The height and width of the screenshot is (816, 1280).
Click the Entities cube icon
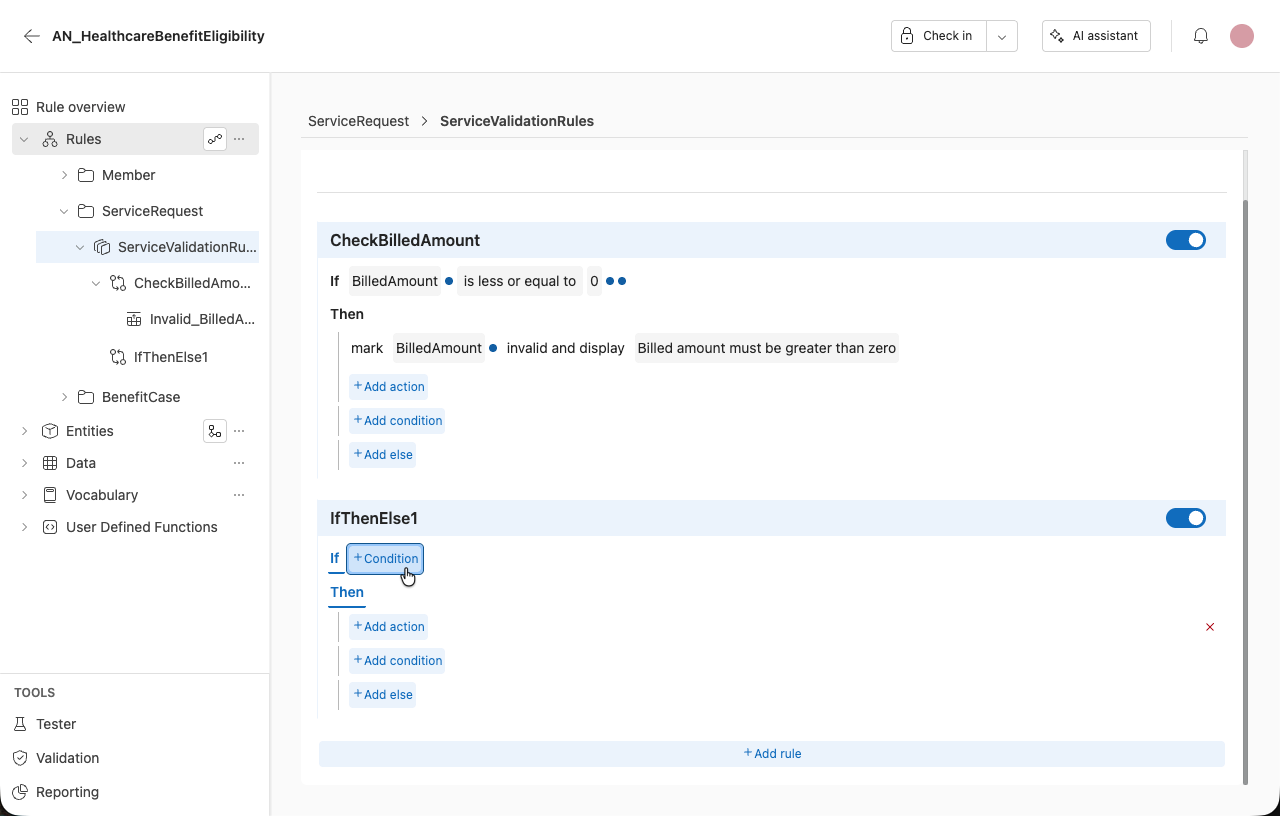(50, 431)
